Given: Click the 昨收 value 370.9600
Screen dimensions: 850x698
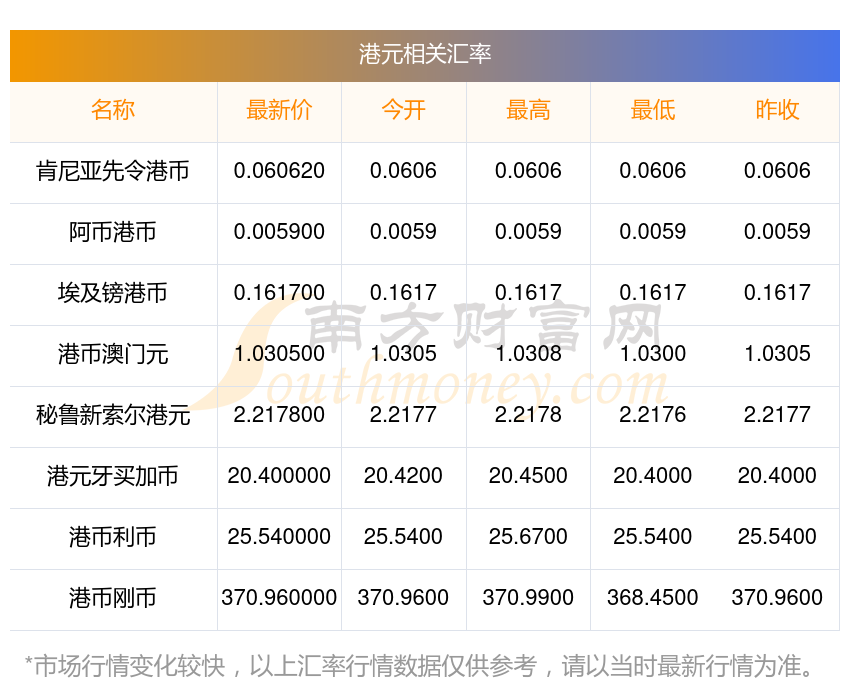Looking at the screenshot, I should pyautogui.click(x=777, y=598).
